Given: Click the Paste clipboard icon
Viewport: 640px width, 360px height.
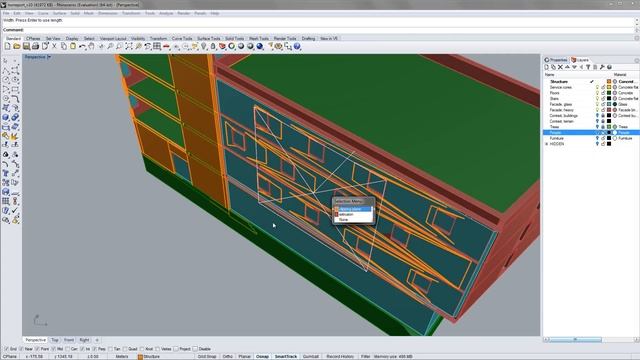Looking at the screenshot, I should [x=73, y=47].
